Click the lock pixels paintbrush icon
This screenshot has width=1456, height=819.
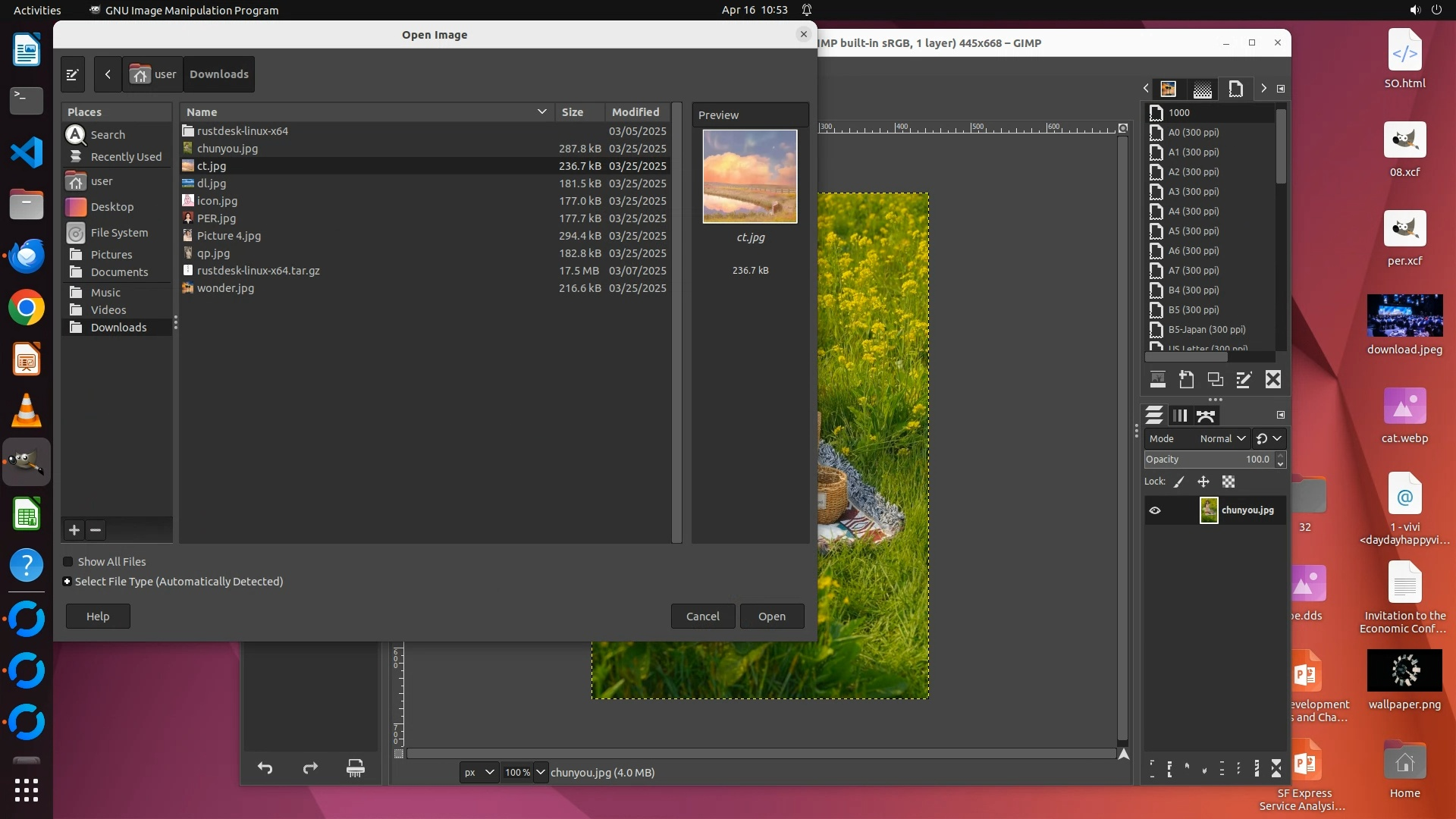coord(1179,482)
